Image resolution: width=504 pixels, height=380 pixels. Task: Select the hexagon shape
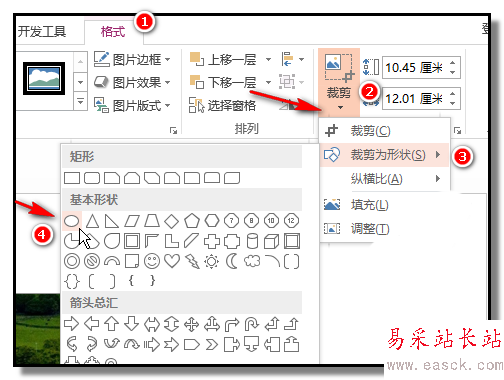212,221
